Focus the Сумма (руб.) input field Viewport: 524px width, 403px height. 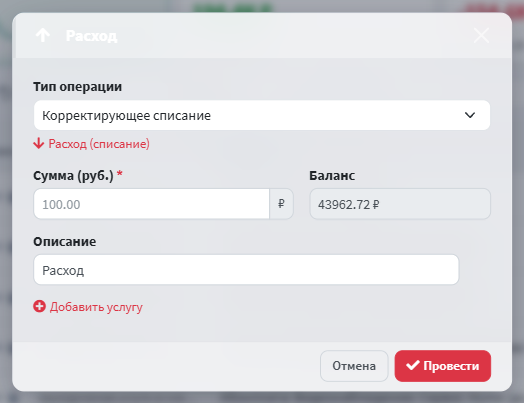151,204
